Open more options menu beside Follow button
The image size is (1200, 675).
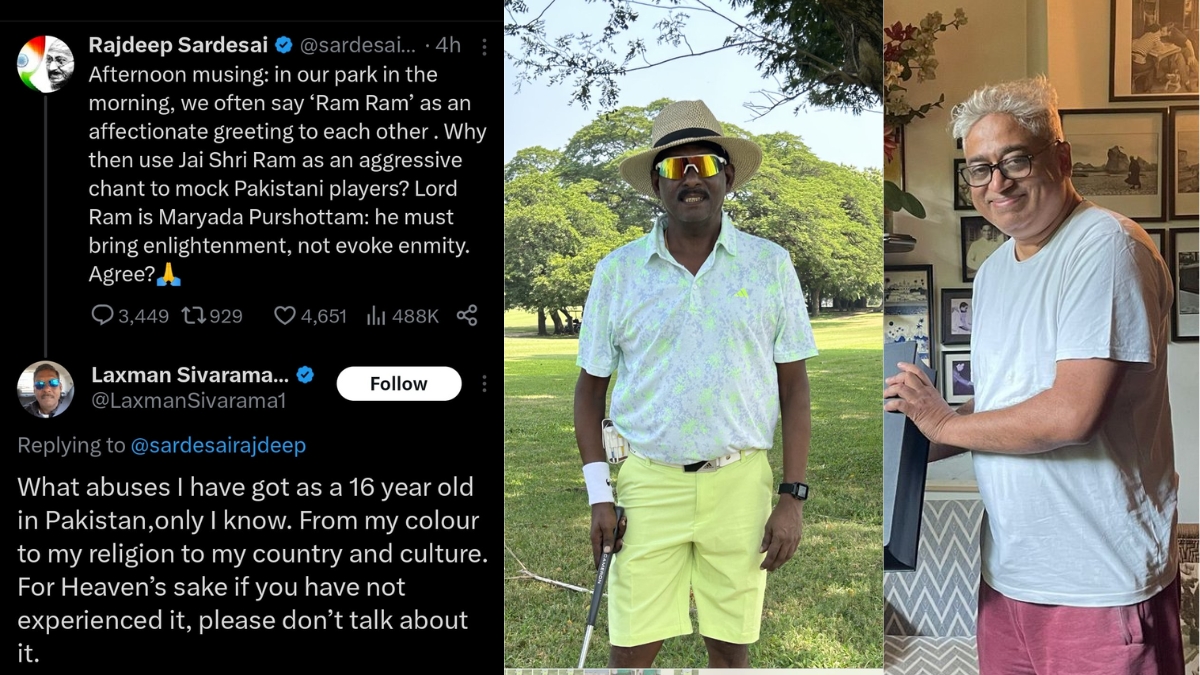(484, 384)
